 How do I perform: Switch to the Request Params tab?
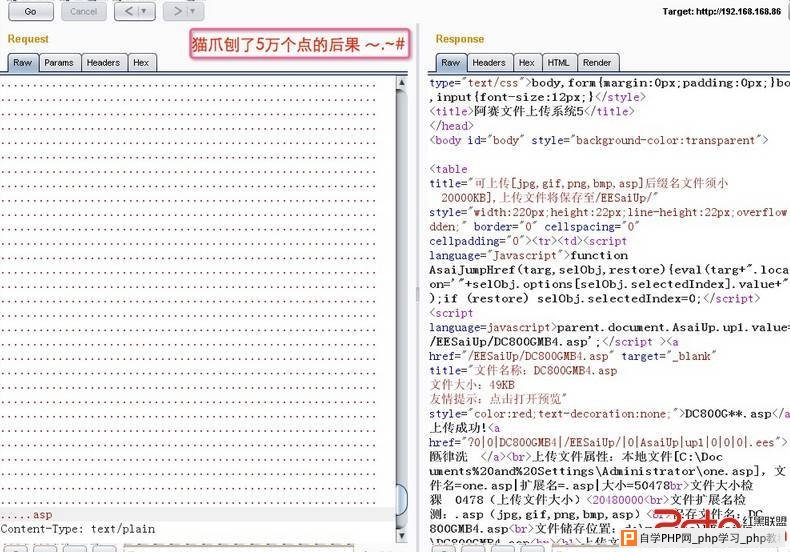[59, 63]
